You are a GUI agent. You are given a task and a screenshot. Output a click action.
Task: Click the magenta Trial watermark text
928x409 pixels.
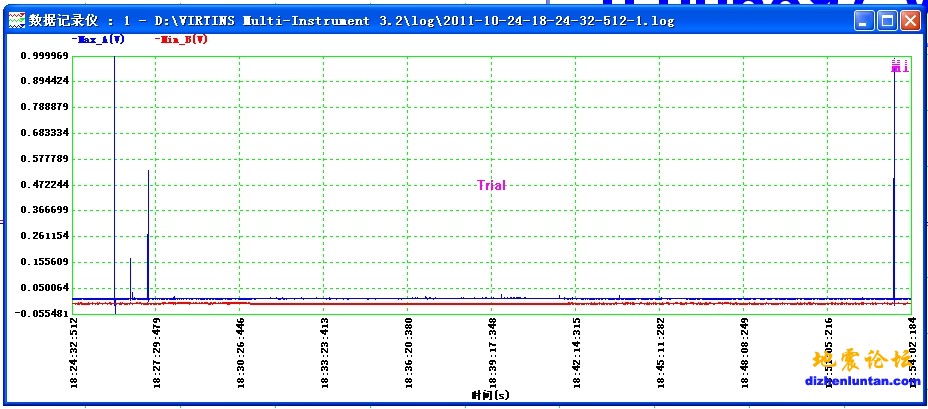[x=491, y=185]
